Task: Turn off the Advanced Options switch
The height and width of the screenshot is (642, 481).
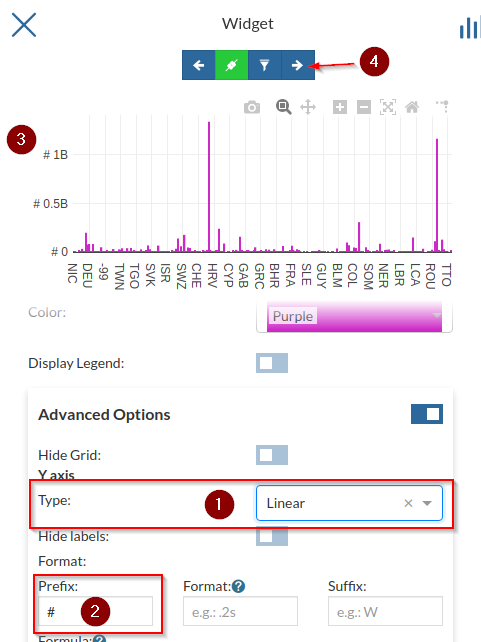Action: [x=427, y=414]
